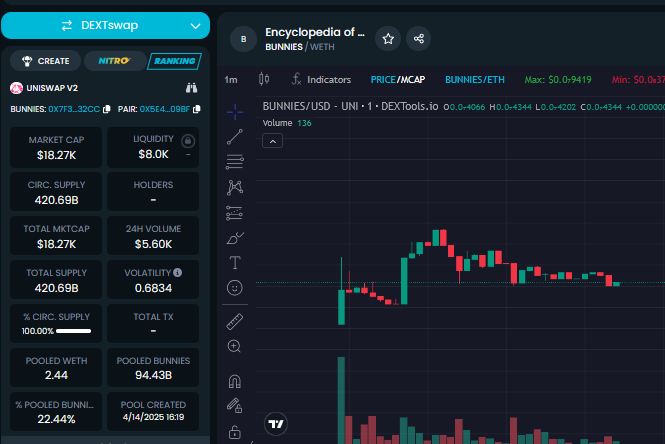
Task: Open the binoculars explorer icon
Action: [x=191, y=88]
